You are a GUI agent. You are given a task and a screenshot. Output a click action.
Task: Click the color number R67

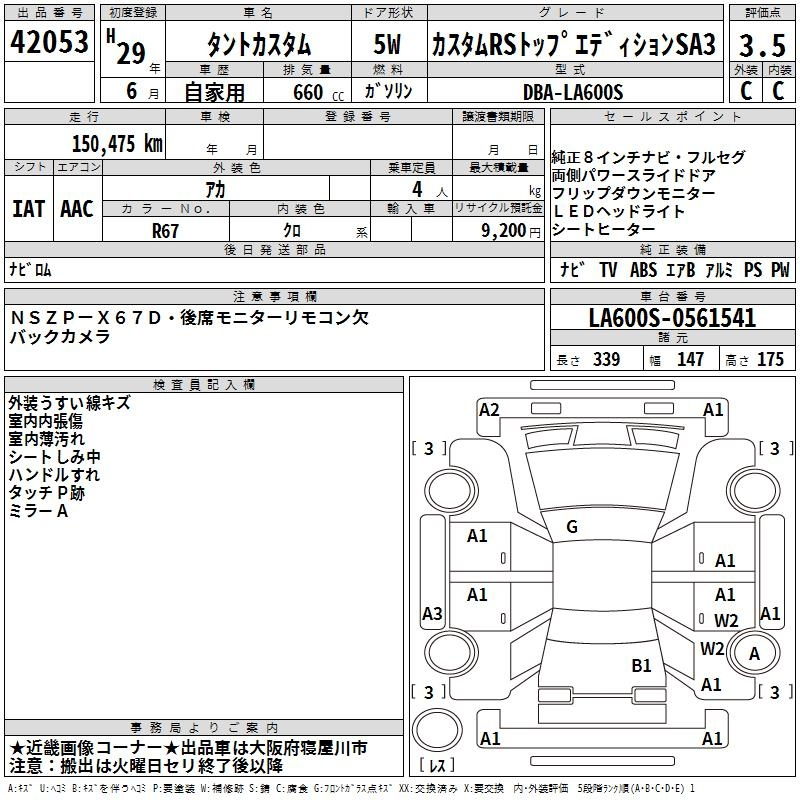[x=165, y=231]
